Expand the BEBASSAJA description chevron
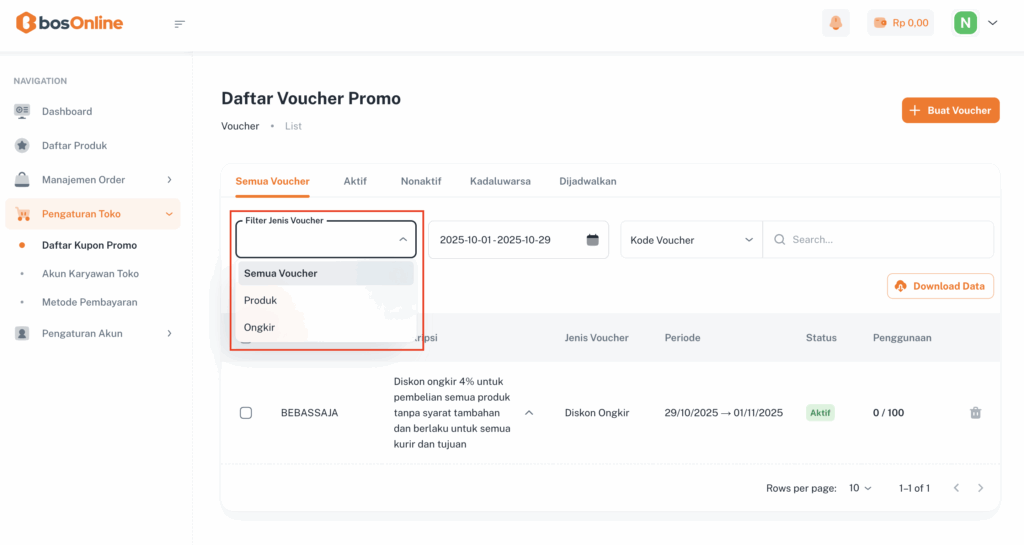The height and width of the screenshot is (545, 1024). [529, 412]
